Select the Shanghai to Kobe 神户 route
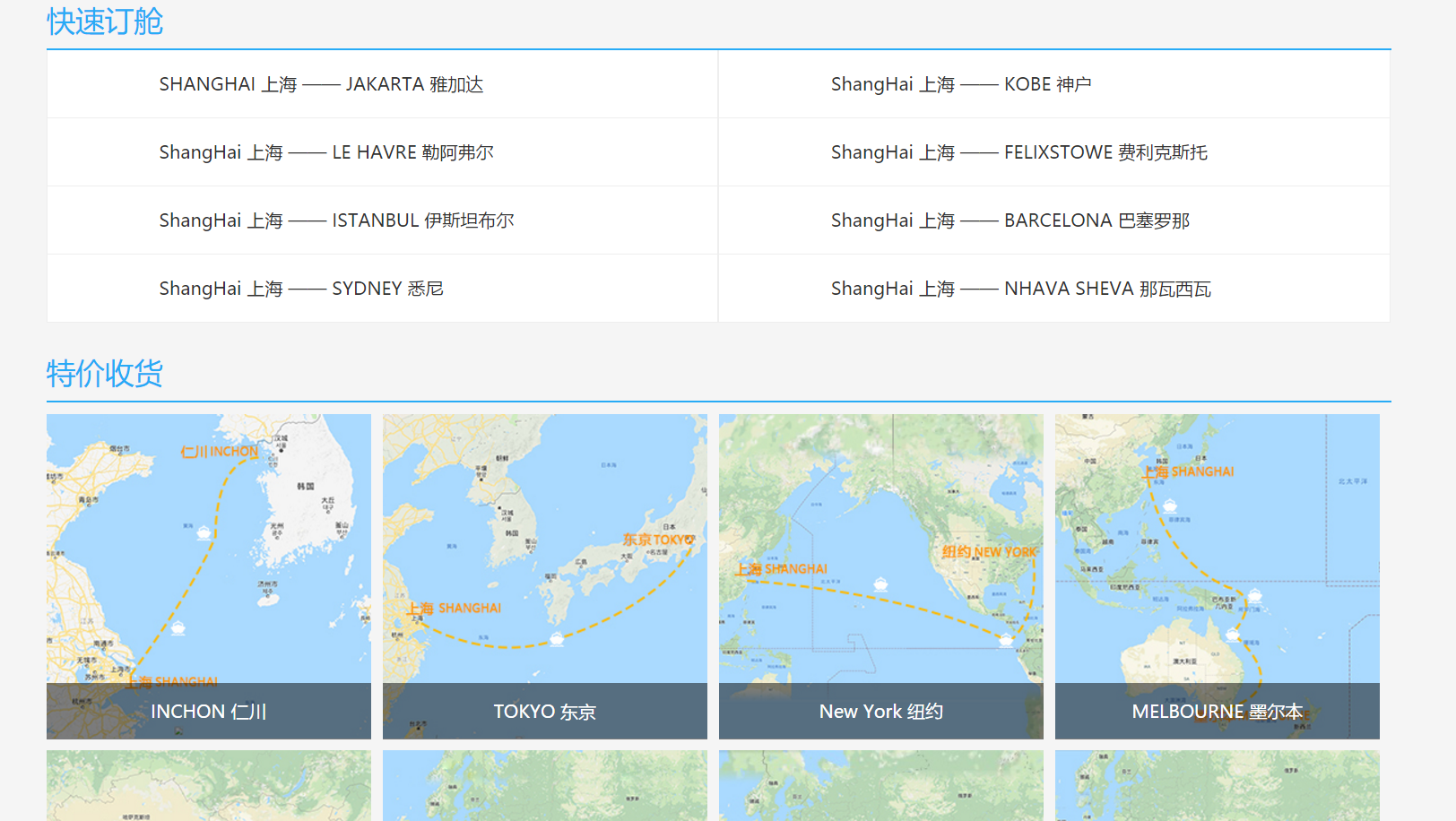 coord(960,84)
